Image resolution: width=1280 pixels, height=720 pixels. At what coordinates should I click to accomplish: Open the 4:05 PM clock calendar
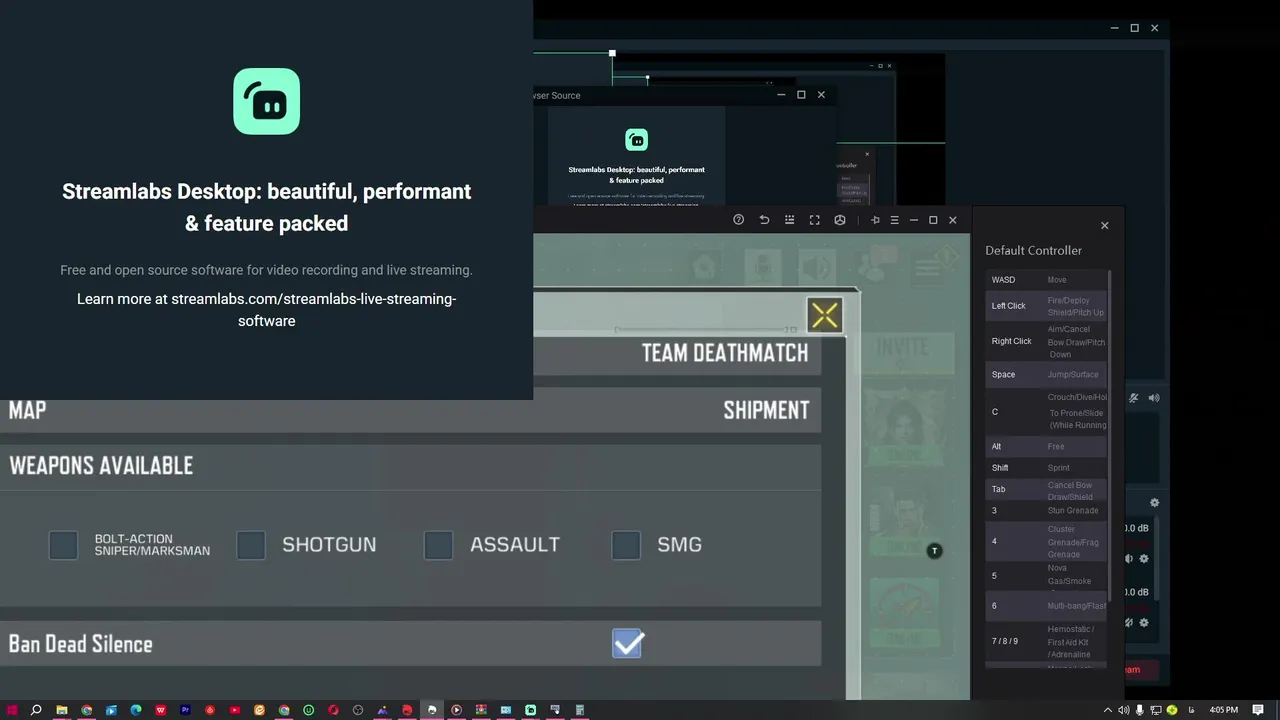point(1223,710)
